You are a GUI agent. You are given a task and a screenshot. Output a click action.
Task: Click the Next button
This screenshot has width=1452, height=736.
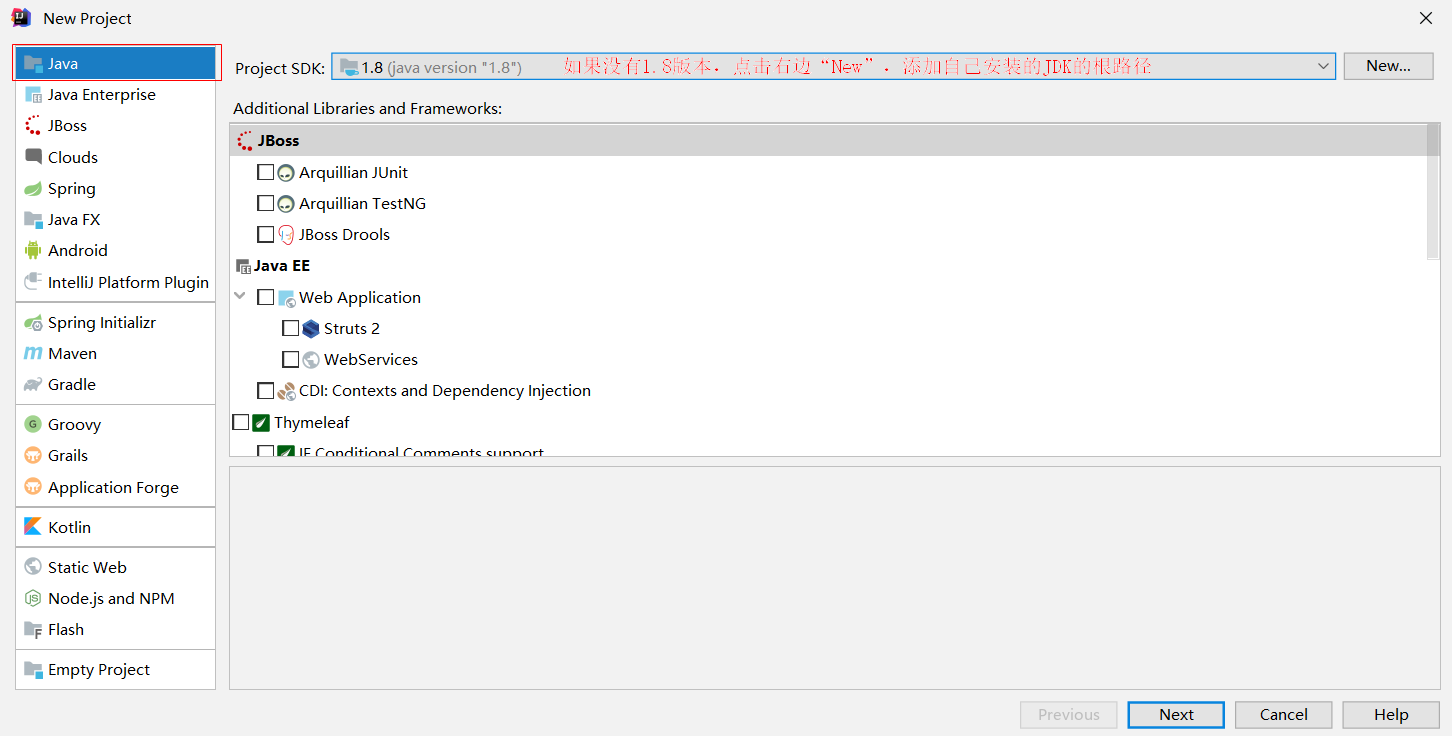(1175, 714)
